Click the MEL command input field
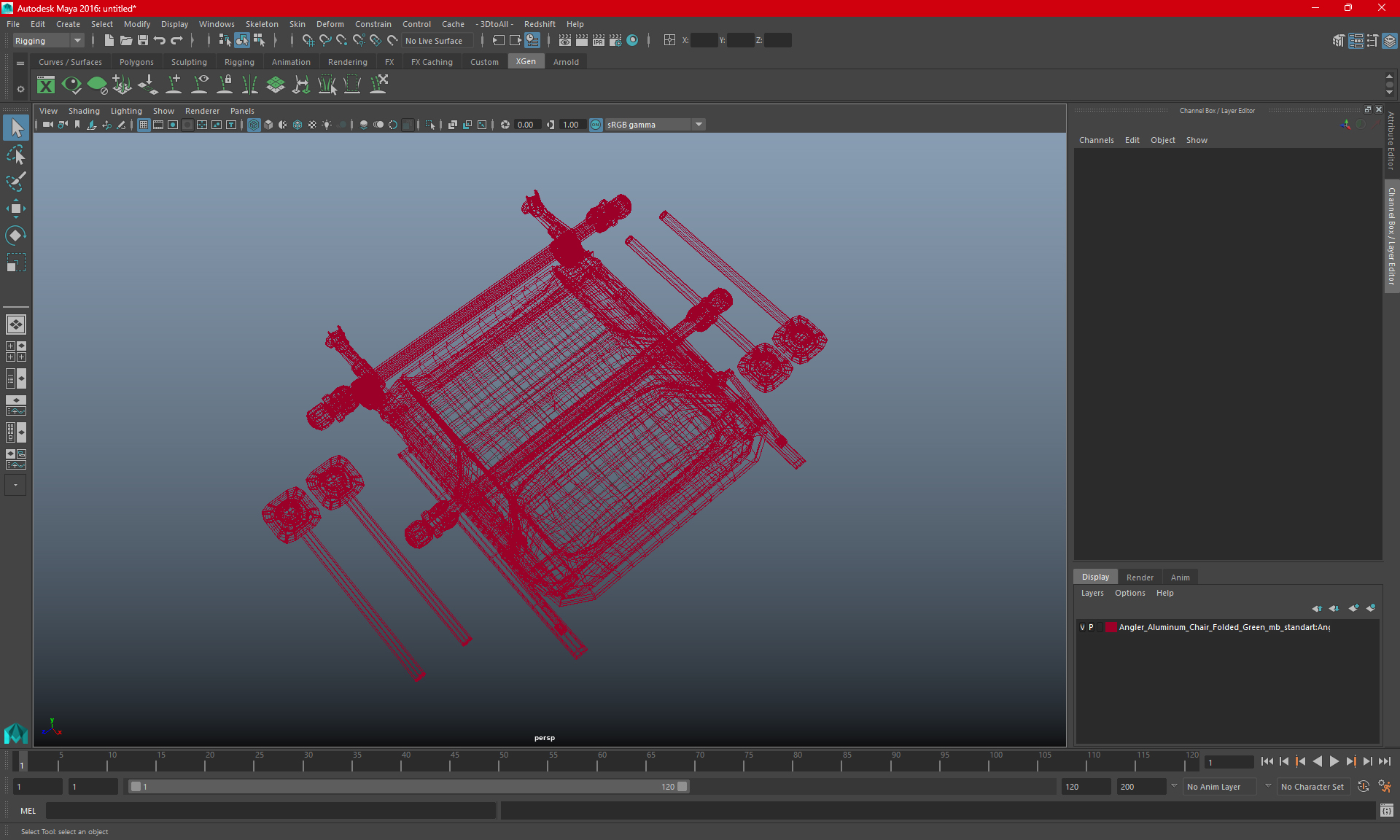Screen dimensions: 1400x840 271,810
